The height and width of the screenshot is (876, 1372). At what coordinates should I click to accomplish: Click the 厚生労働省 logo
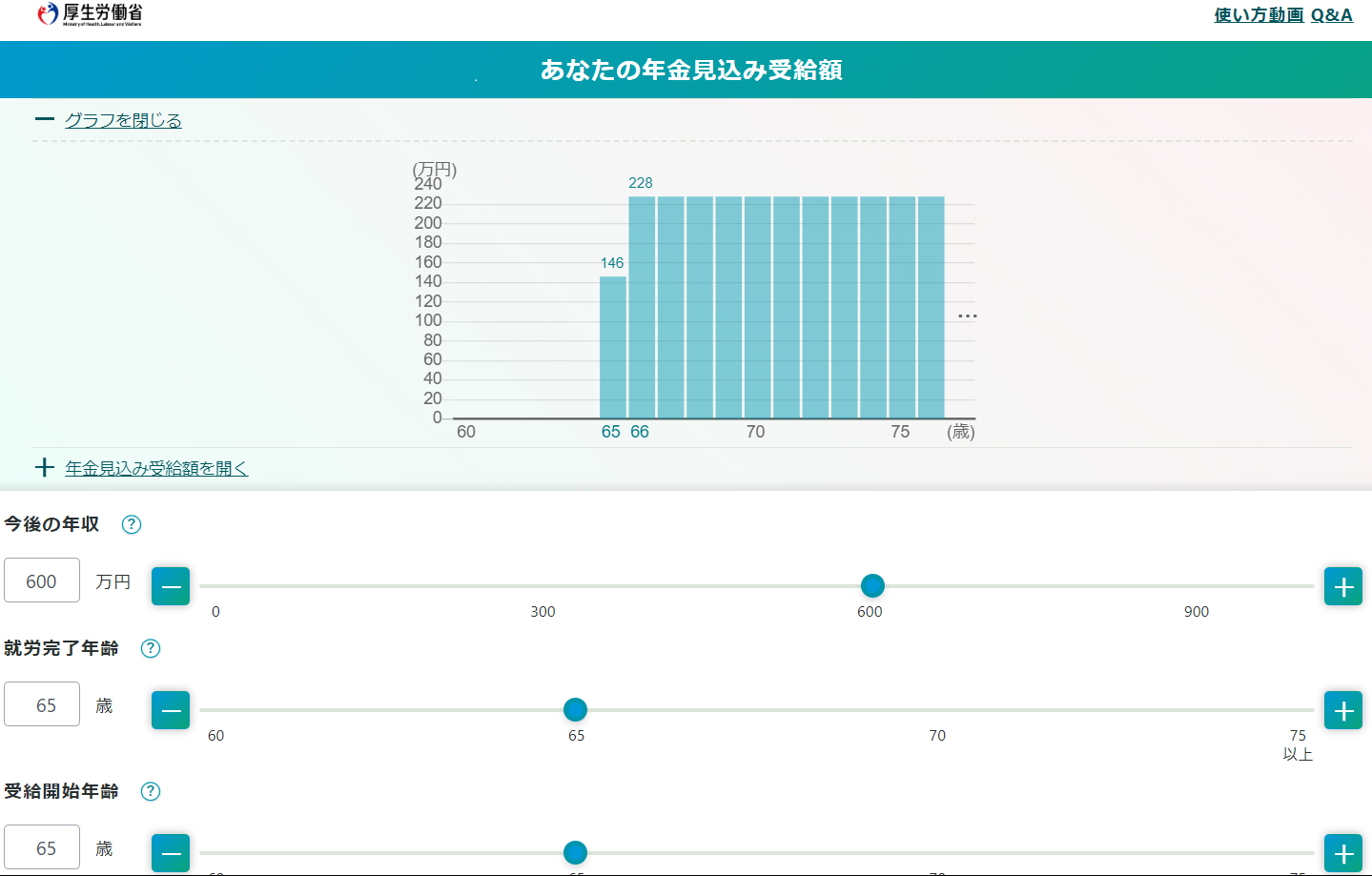tap(90, 14)
